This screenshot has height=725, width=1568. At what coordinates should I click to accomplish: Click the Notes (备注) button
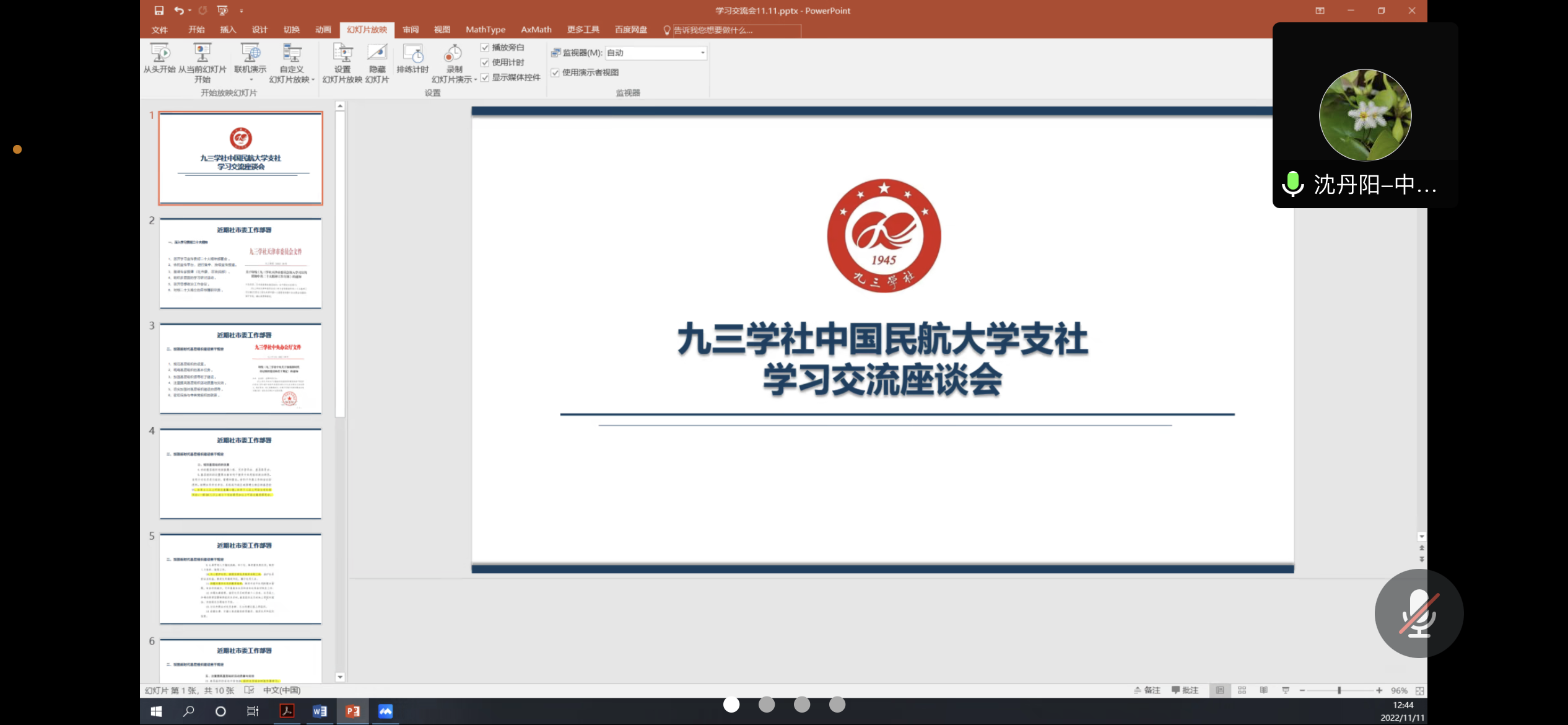pyautogui.click(x=1147, y=690)
